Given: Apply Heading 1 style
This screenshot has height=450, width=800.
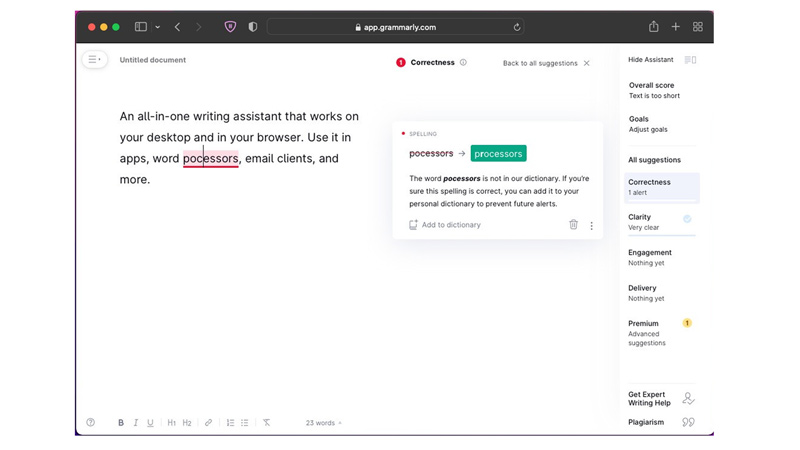Looking at the screenshot, I should click(171, 422).
